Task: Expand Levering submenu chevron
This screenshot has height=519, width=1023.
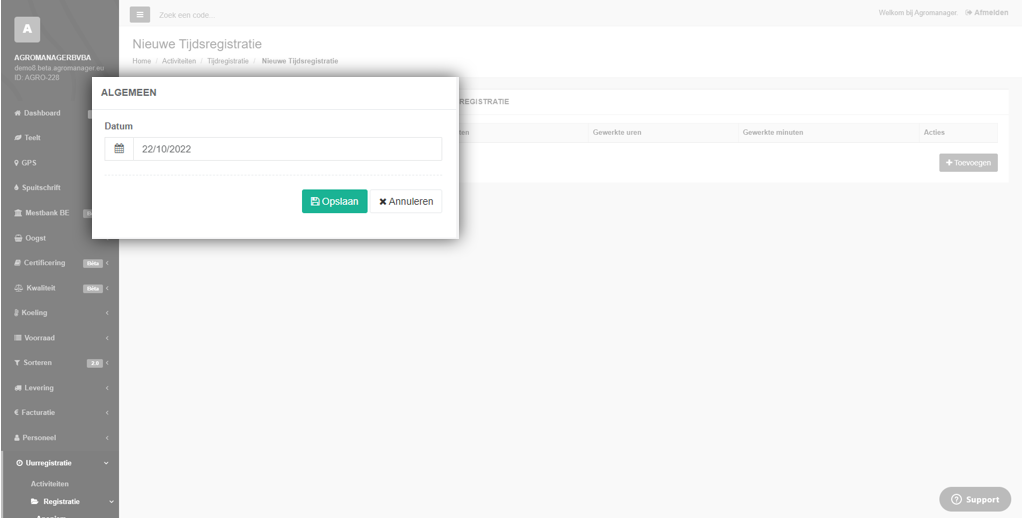Action: 107,388
